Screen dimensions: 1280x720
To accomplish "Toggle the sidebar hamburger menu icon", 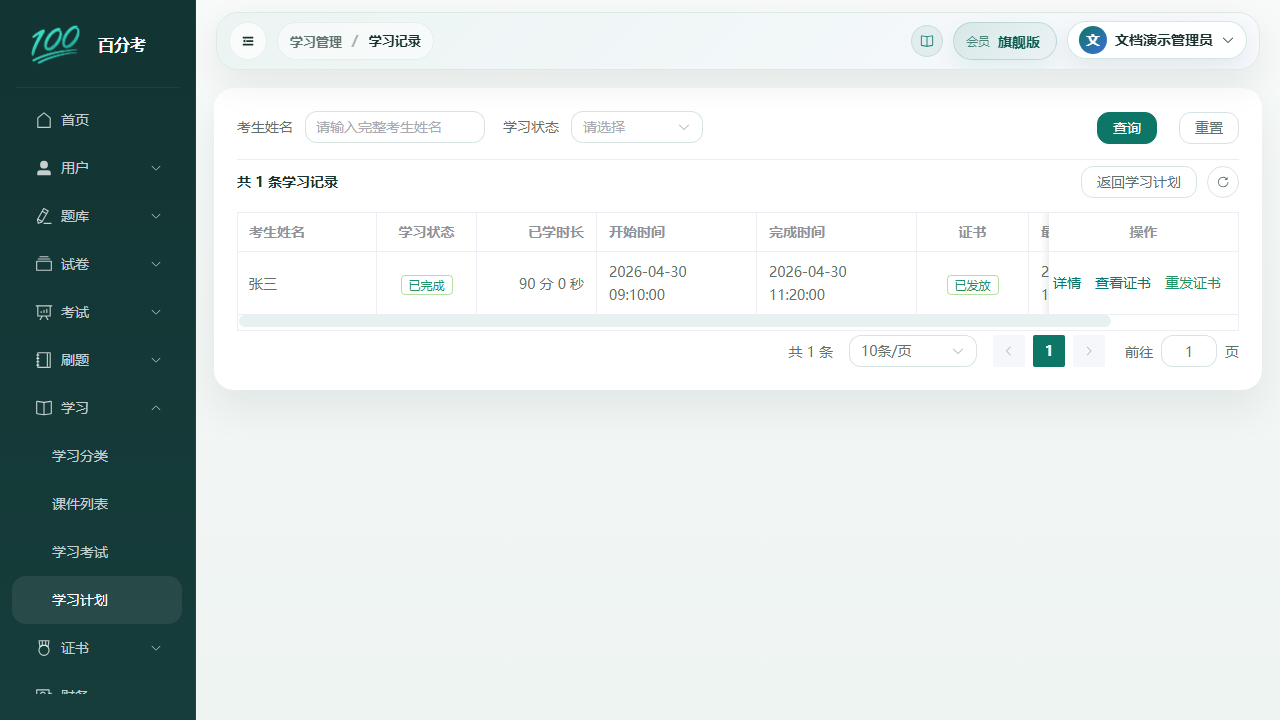I will click(x=248, y=41).
